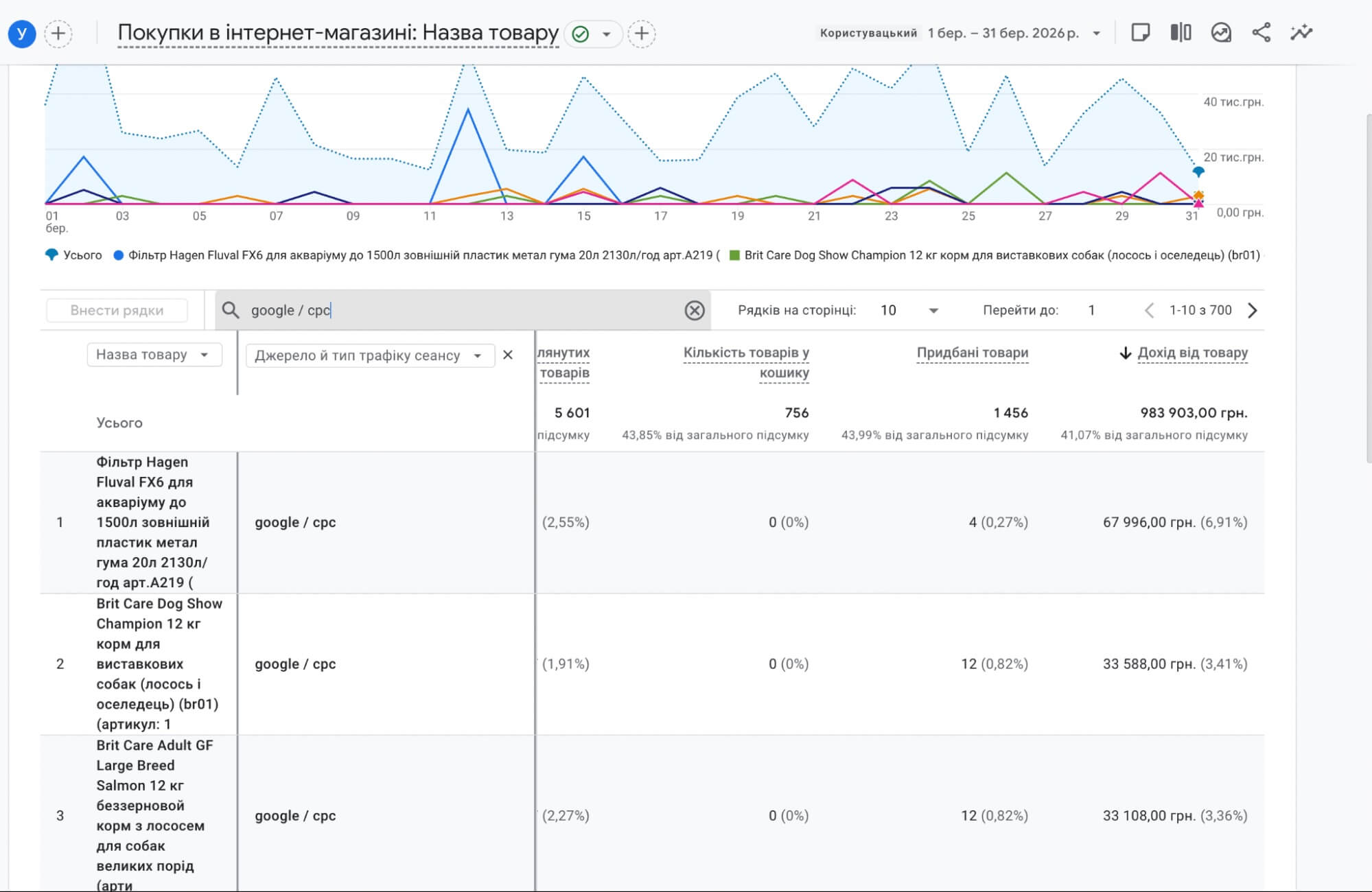Clear the google / cpc search filter
This screenshot has height=892, width=1372.
pos(695,310)
